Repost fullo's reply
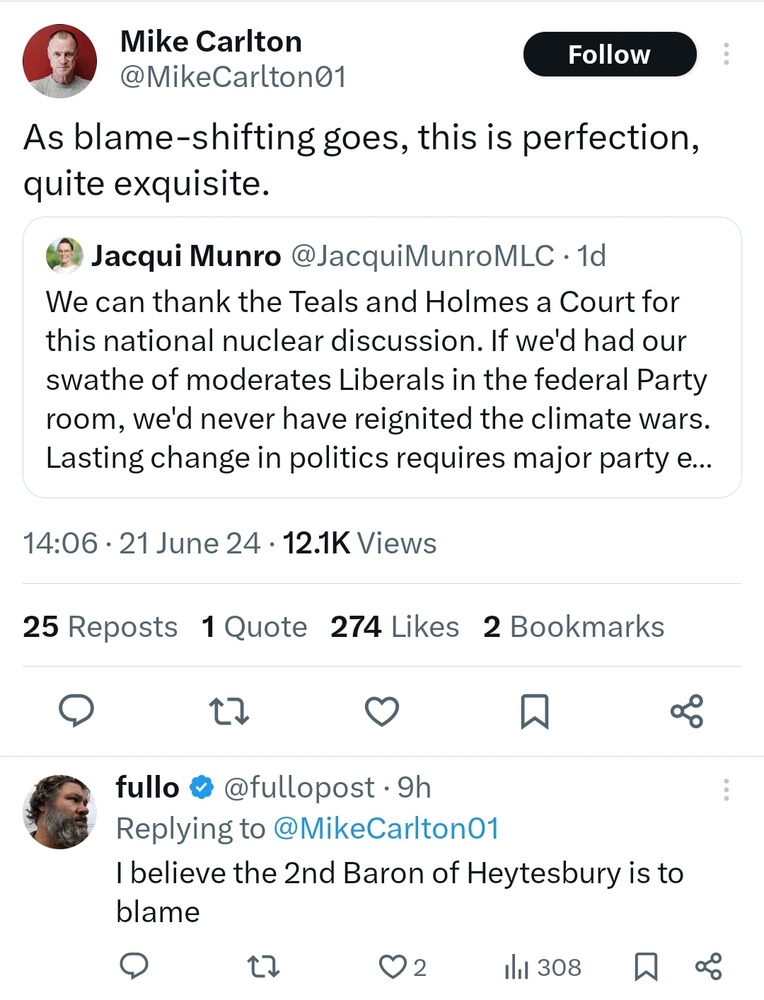 click(262, 966)
